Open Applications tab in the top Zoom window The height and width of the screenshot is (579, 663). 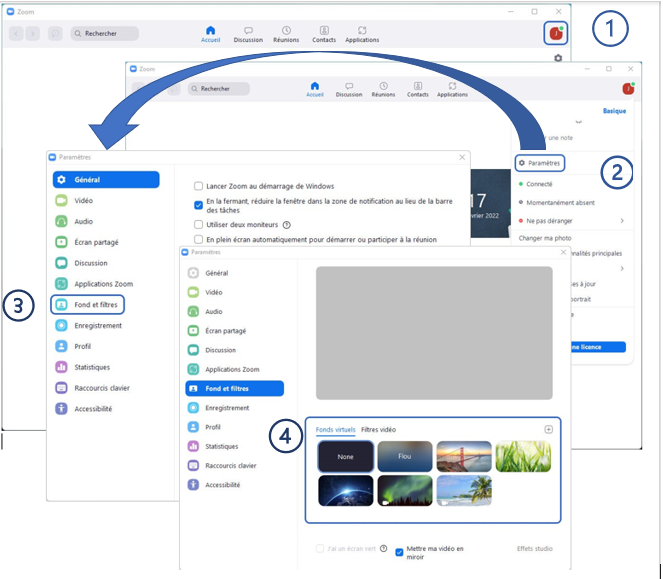(x=362, y=34)
